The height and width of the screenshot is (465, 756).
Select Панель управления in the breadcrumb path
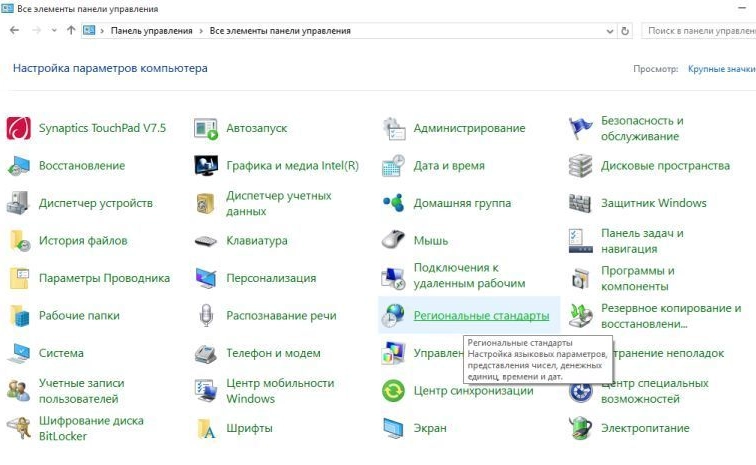(x=151, y=31)
